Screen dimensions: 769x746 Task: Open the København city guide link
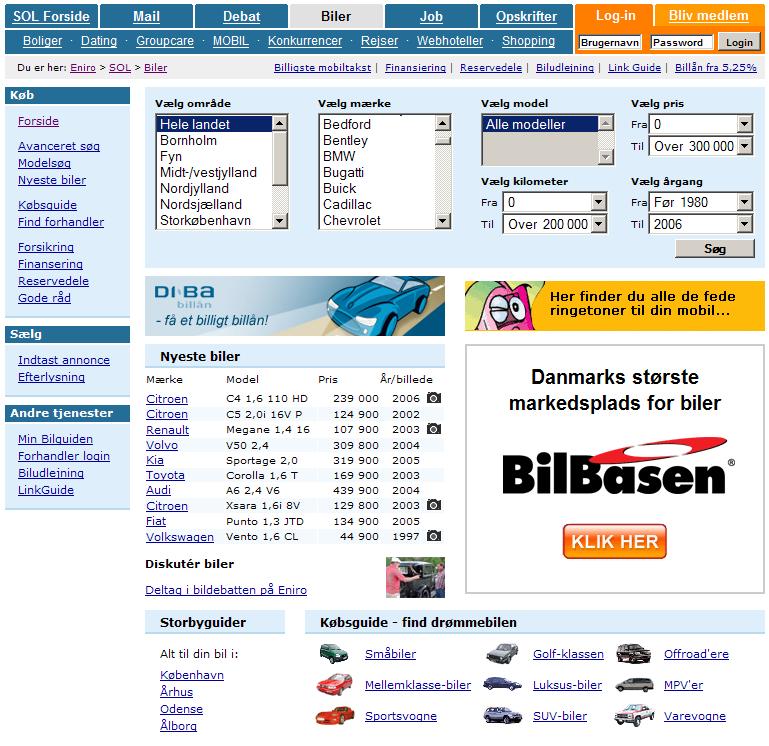[192, 675]
